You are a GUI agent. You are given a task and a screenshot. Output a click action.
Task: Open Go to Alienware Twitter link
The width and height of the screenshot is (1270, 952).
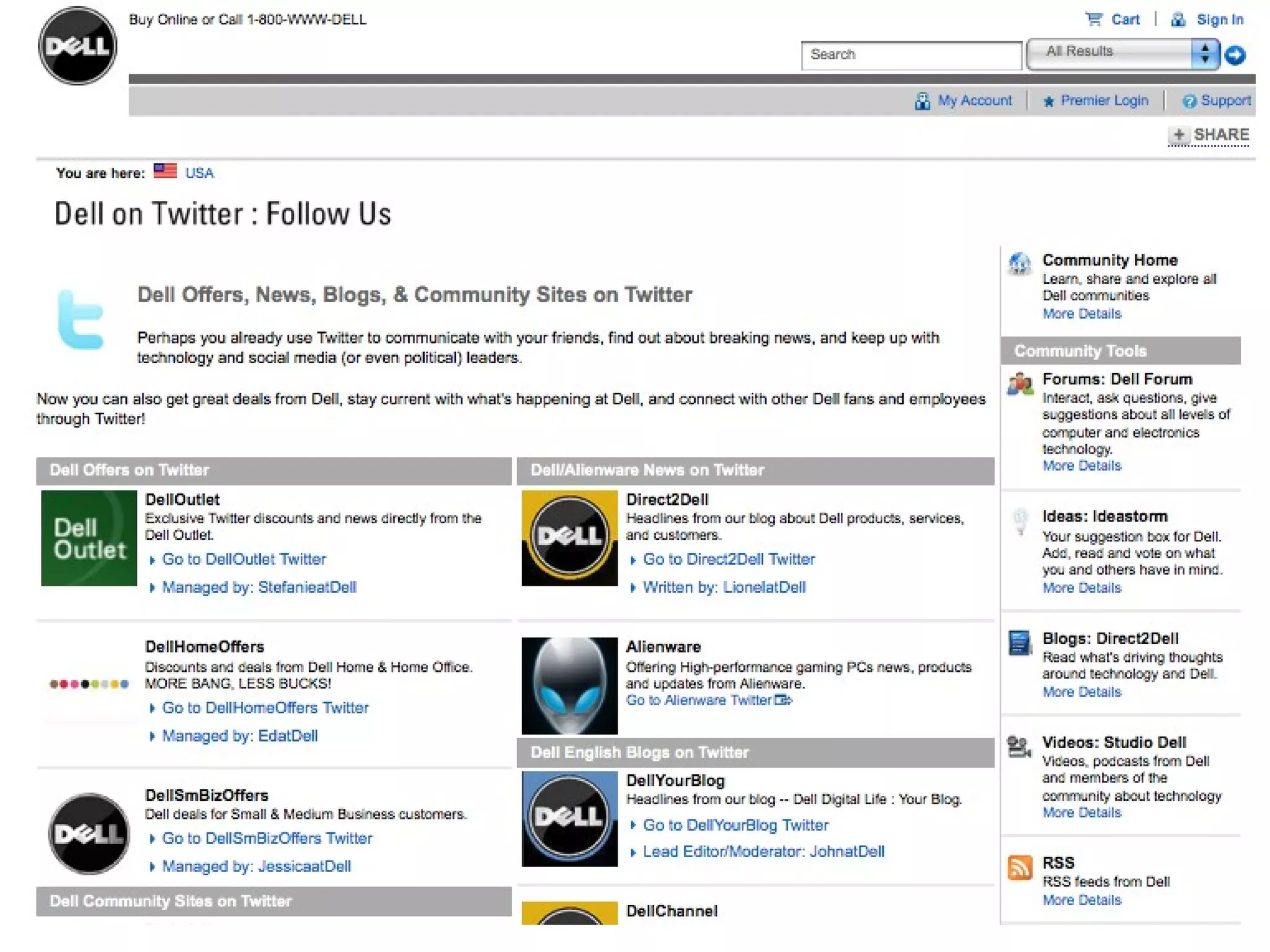[x=699, y=700]
